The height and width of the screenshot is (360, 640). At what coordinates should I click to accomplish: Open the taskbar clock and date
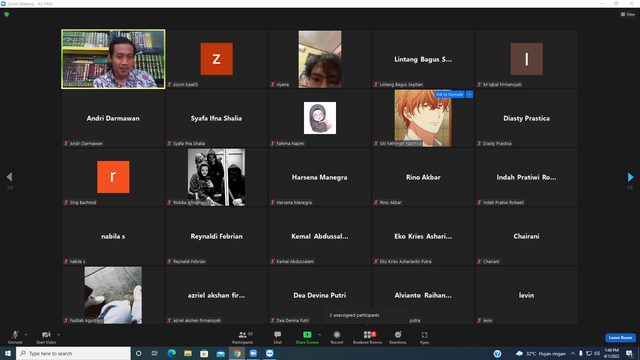[x=611, y=353]
